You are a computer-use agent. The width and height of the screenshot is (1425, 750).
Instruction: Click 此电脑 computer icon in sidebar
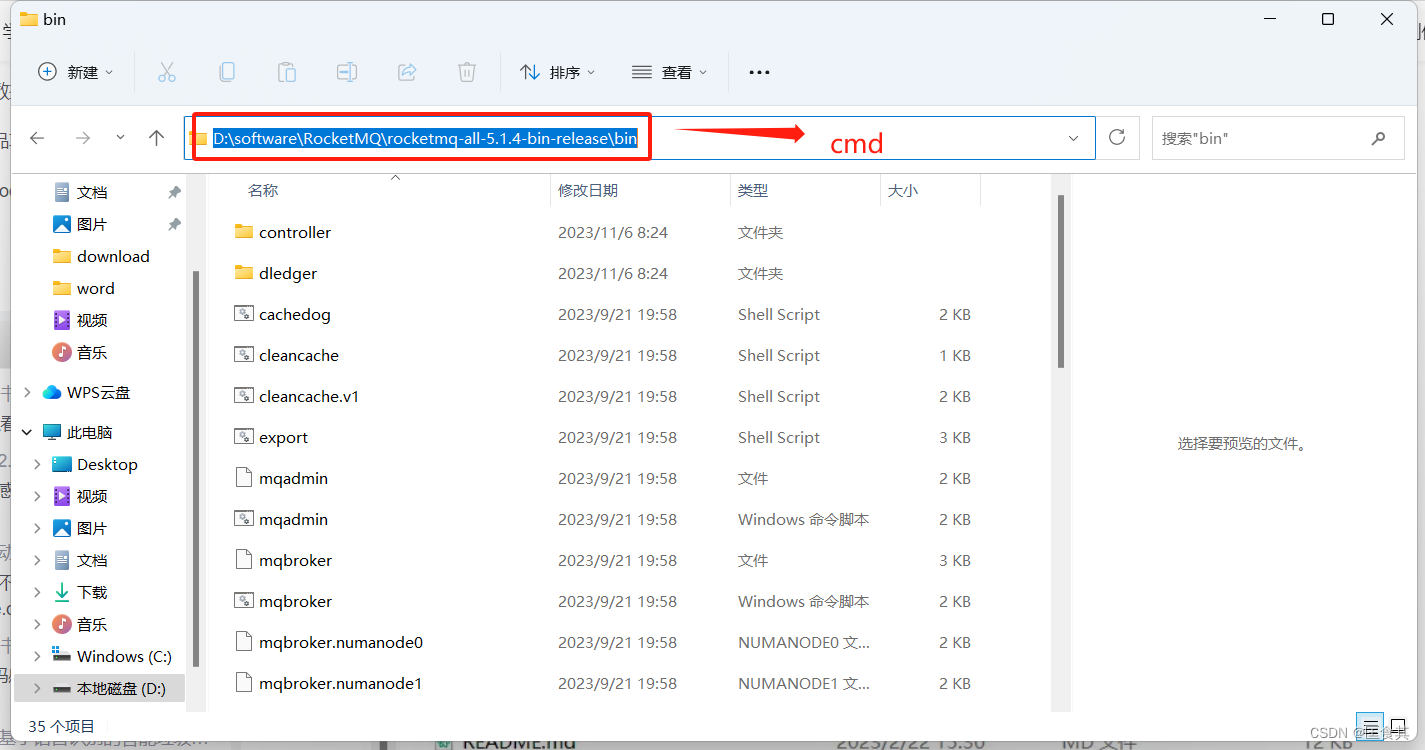(52, 432)
